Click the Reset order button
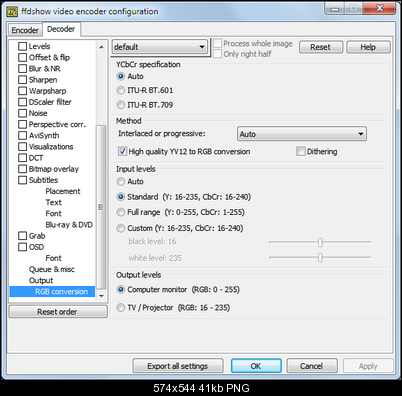 pos(58,312)
